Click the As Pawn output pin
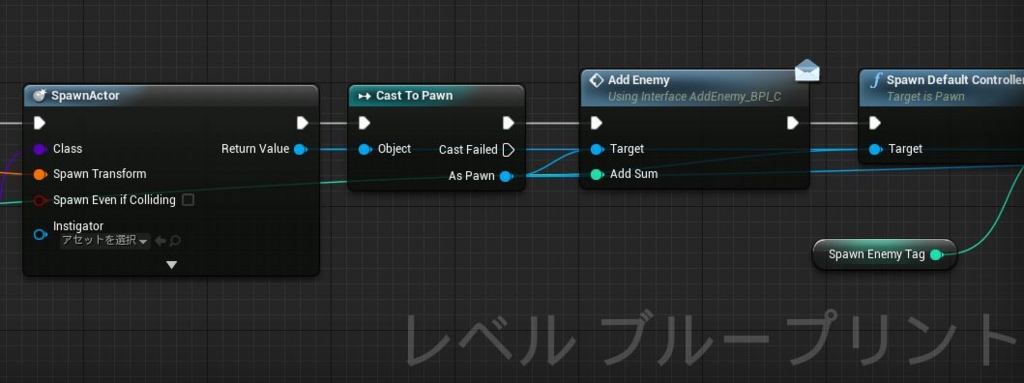The image size is (1024, 383). pyautogui.click(x=507, y=176)
